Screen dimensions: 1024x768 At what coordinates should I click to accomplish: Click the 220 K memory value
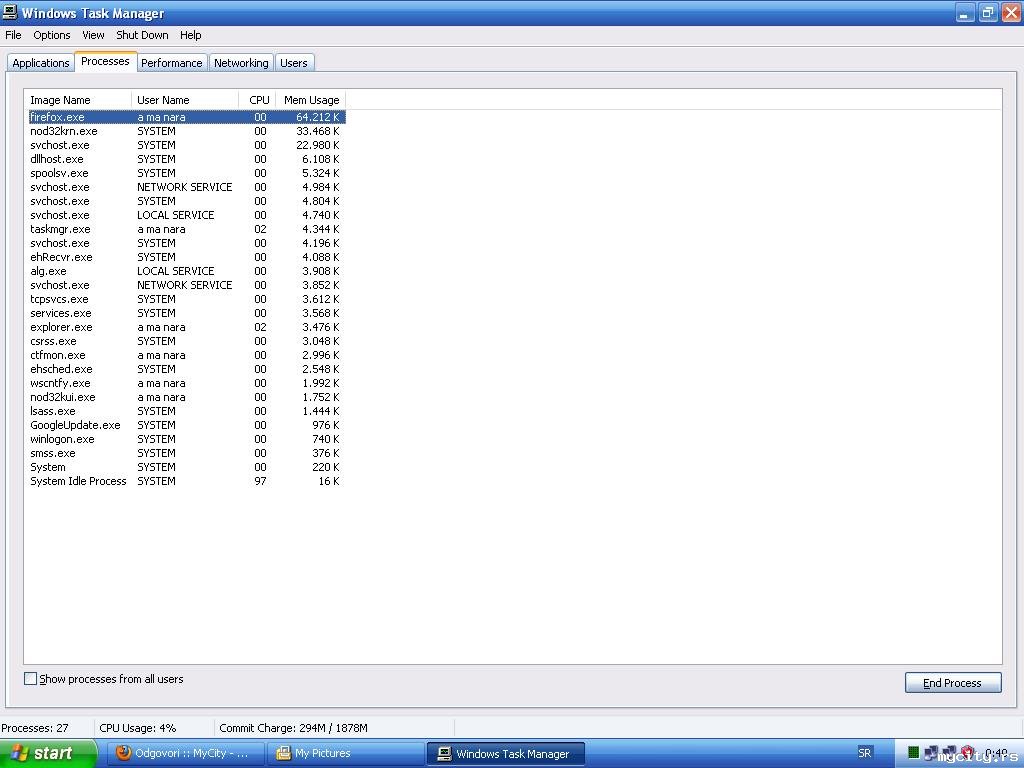click(325, 467)
